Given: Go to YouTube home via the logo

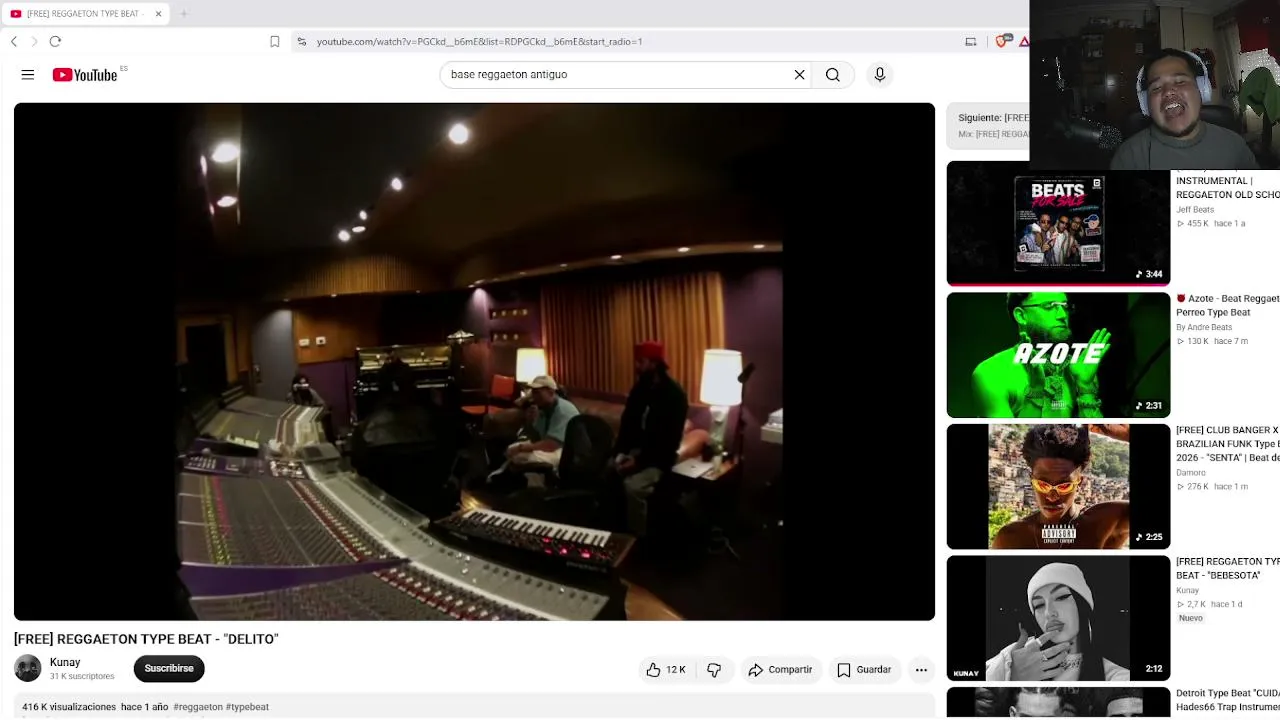Looking at the screenshot, I should click(x=85, y=75).
